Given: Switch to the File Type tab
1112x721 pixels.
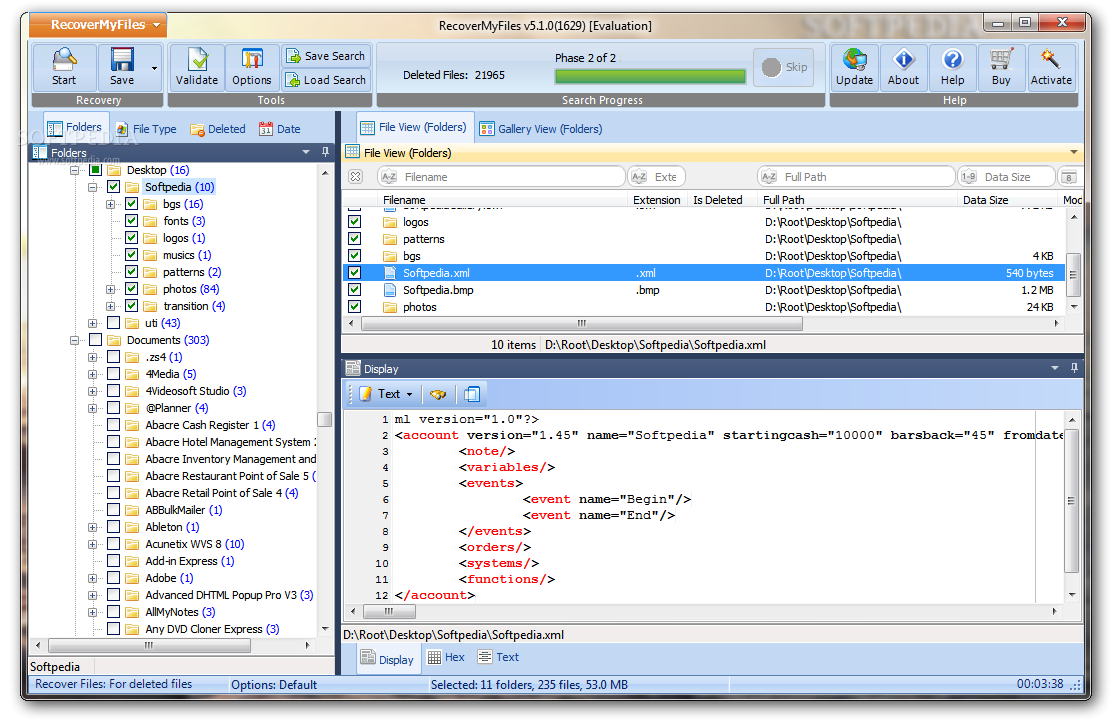Looking at the screenshot, I should pyautogui.click(x=146, y=129).
